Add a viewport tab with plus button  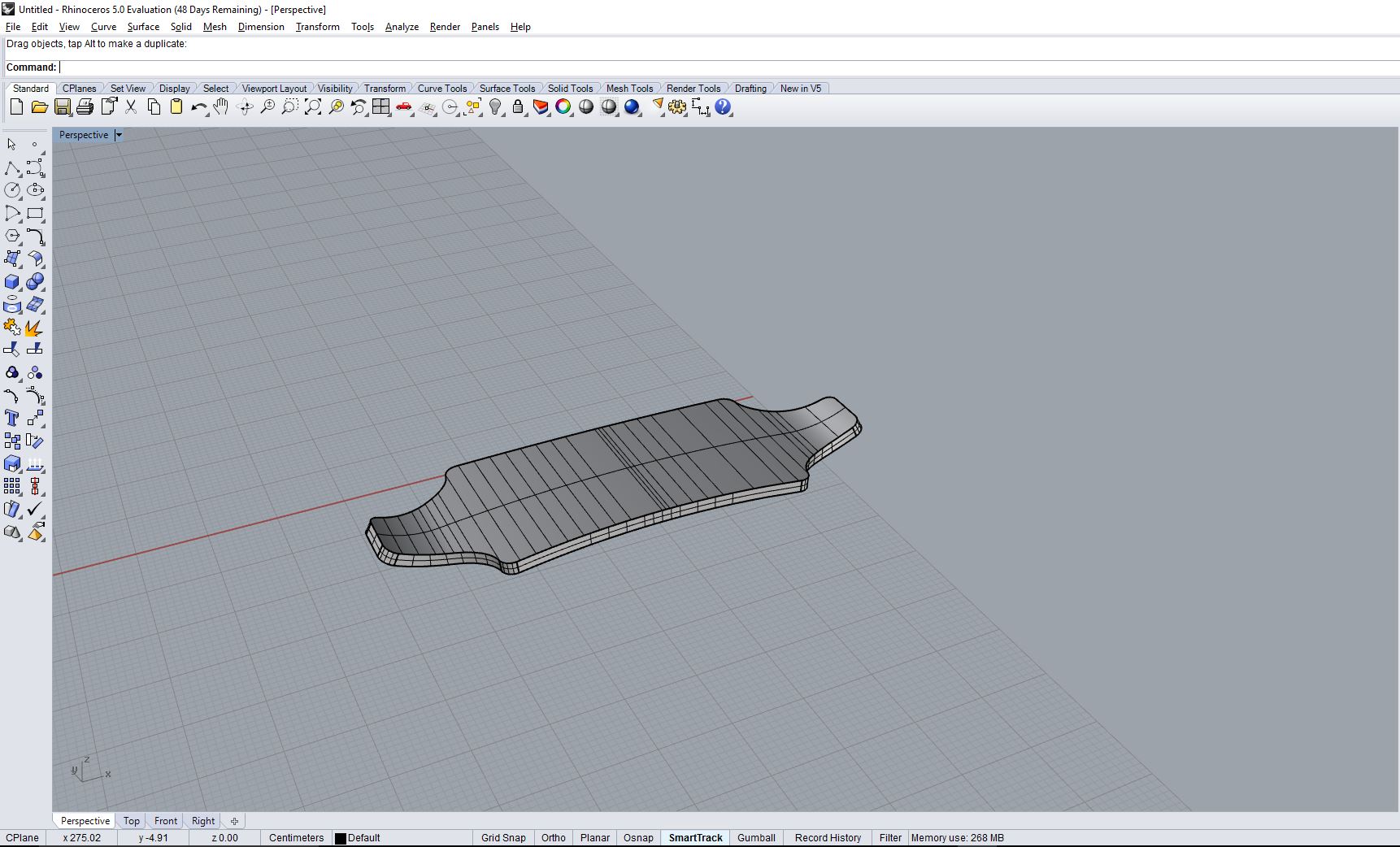pyautogui.click(x=234, y=821)
